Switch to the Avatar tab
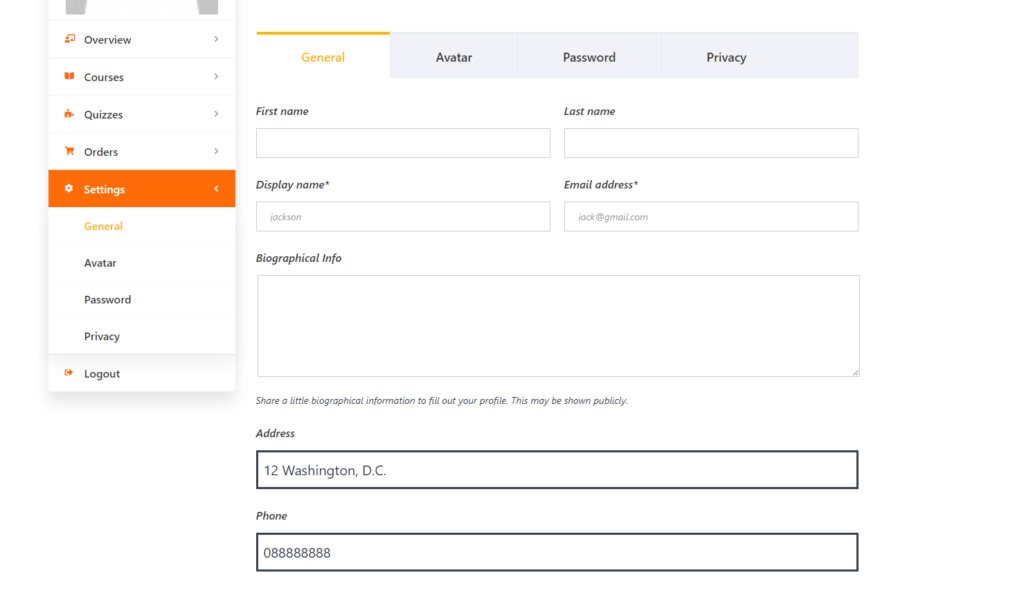Image resolution: width=1024 pixels, height=593 pixels. pos(453,57)
